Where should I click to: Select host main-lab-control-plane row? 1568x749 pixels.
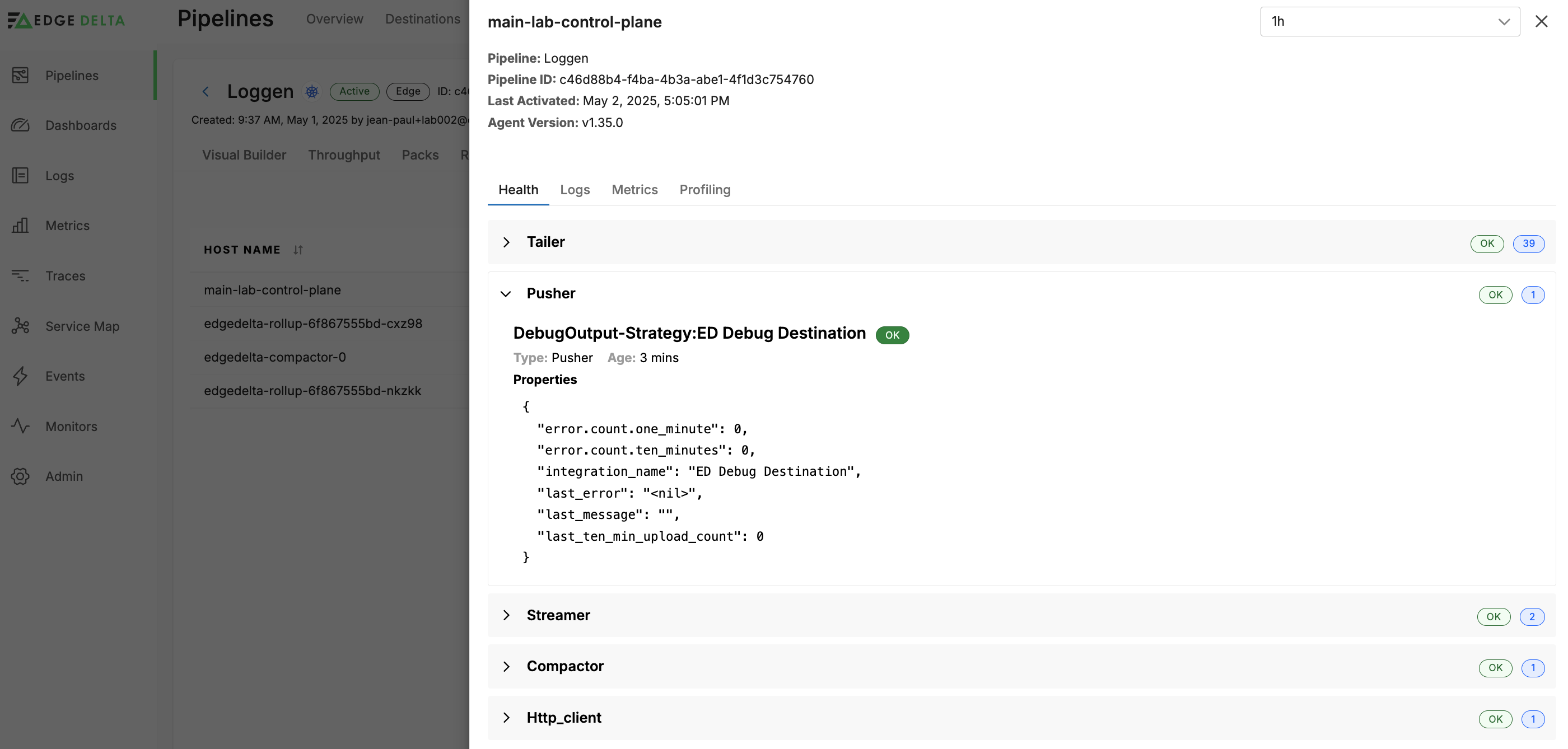(330, 289)
